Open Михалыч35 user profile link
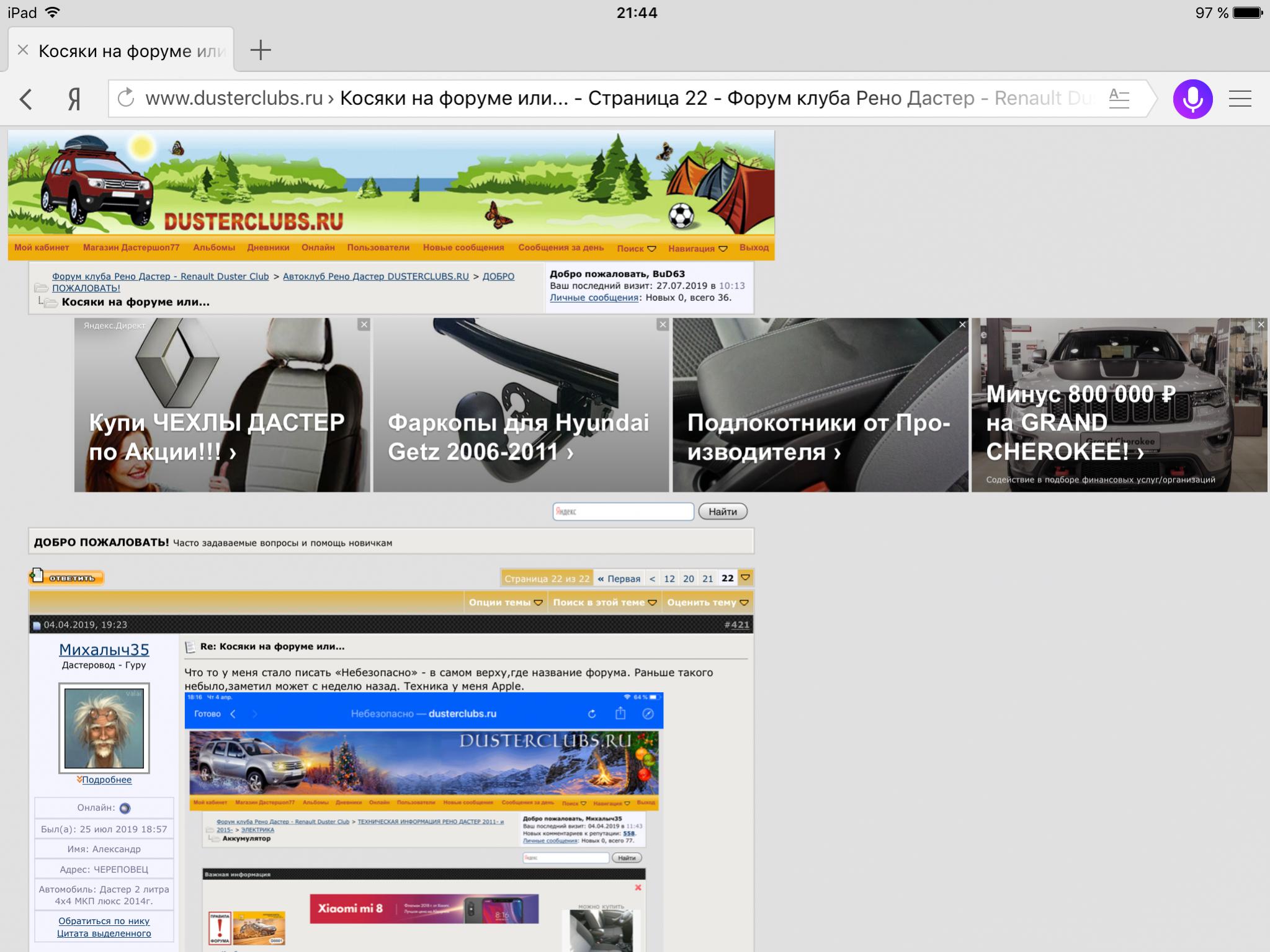The height and width of the screenshot is (952, 1270). tap(104, 649)
